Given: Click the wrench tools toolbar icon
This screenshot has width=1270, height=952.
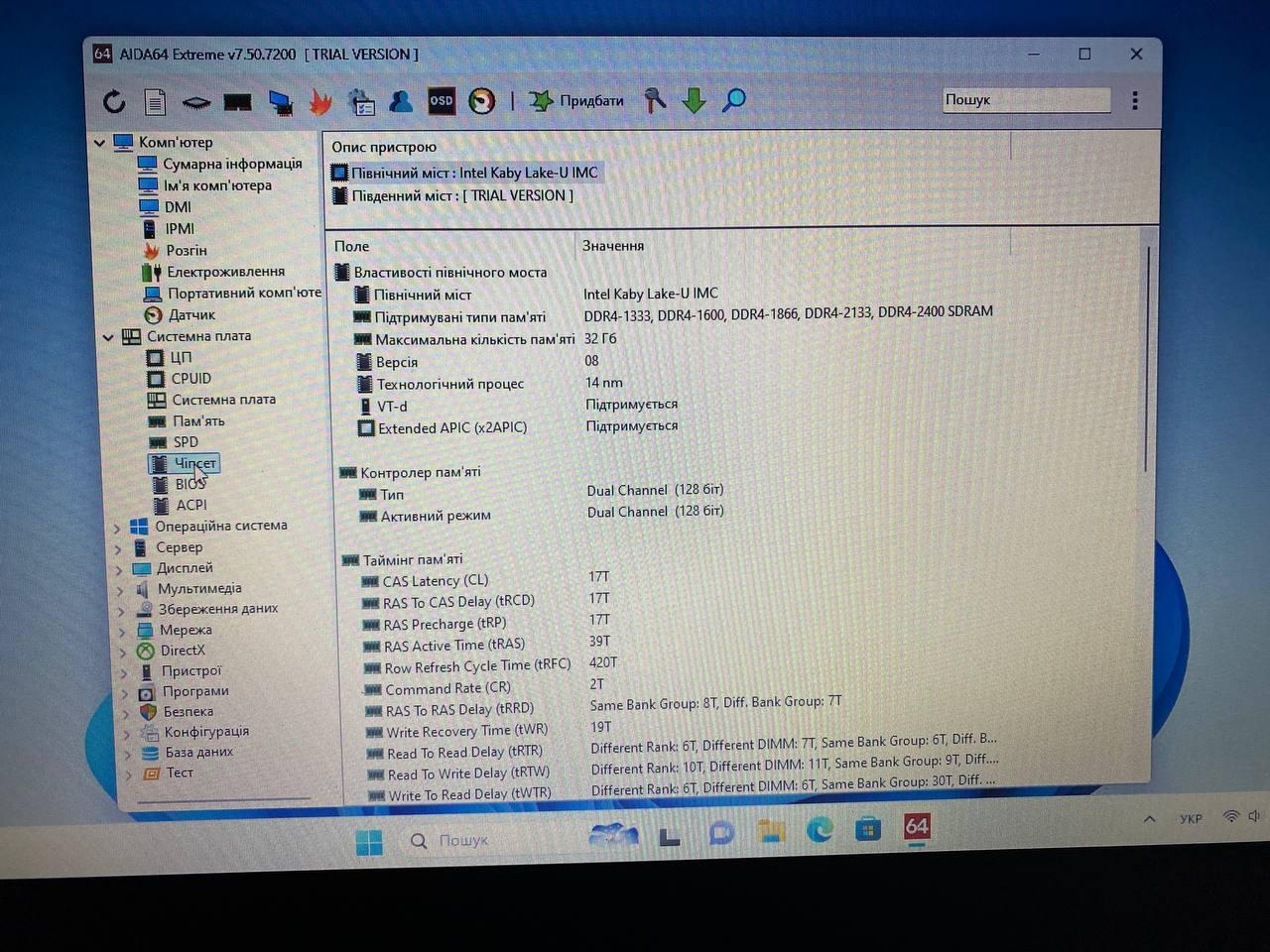Looking at the screenshot, I should point(655,99).
